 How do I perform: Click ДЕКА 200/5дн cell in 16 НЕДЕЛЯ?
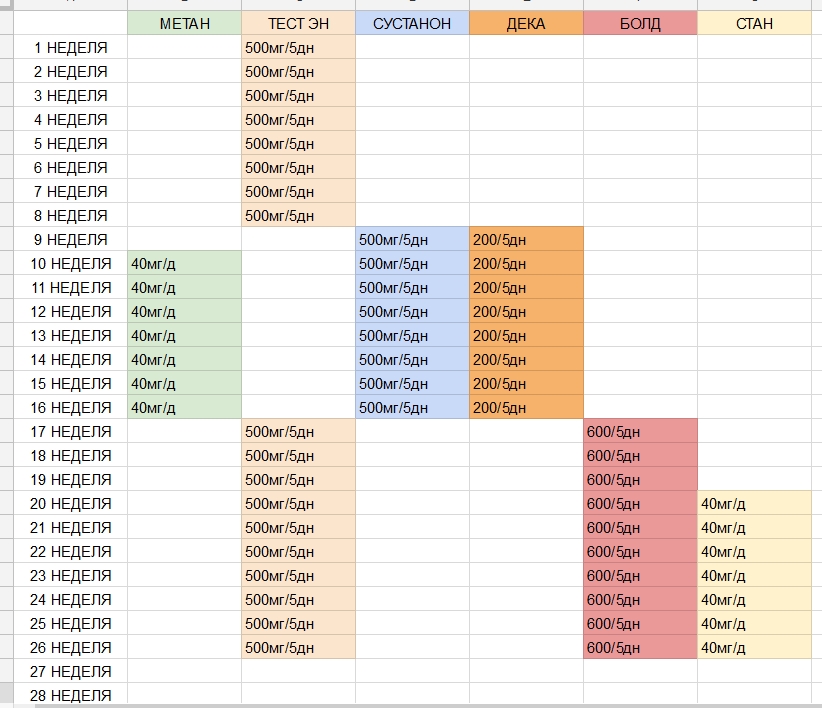pyautogui.click(x=526, y=407)
